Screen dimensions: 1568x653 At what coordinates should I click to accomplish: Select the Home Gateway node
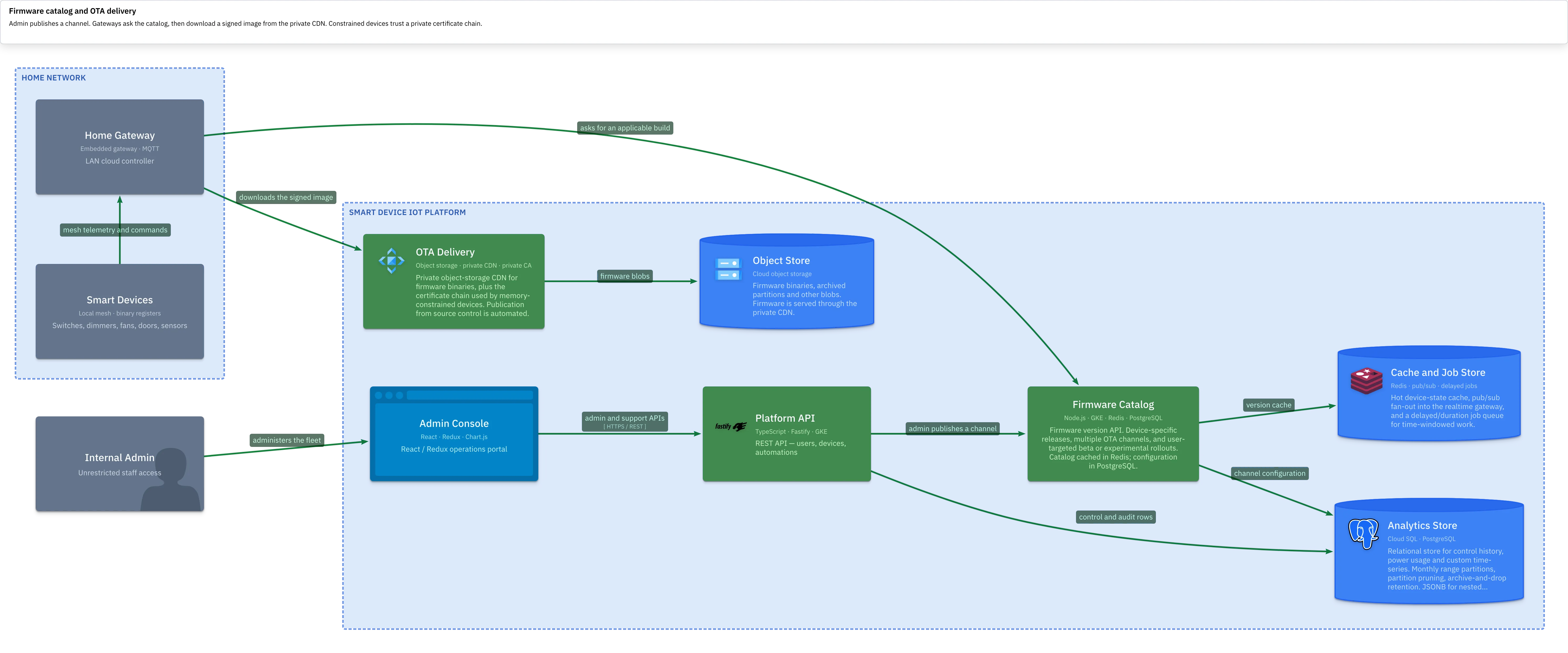pyautogui.click(x=120, y=147)
